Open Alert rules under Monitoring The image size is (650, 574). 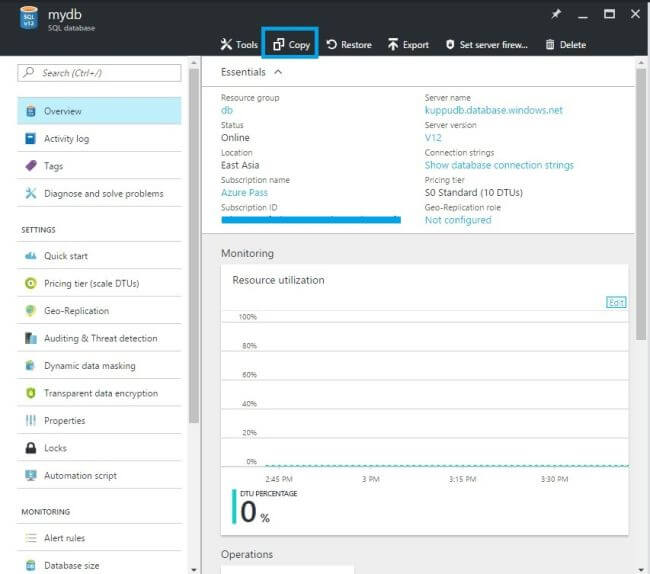tap(99, 538)
